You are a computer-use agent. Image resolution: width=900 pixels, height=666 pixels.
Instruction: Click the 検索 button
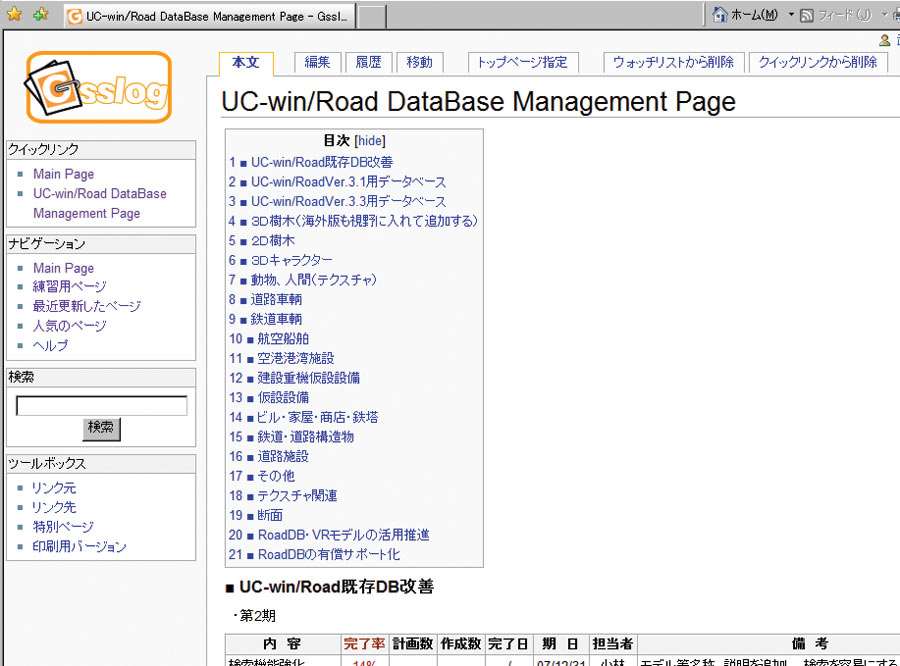(101, 428)
